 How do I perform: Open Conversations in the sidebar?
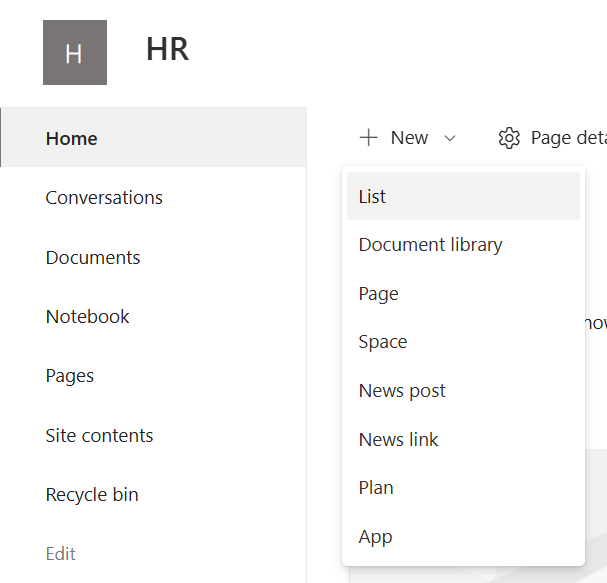point(104,197)
